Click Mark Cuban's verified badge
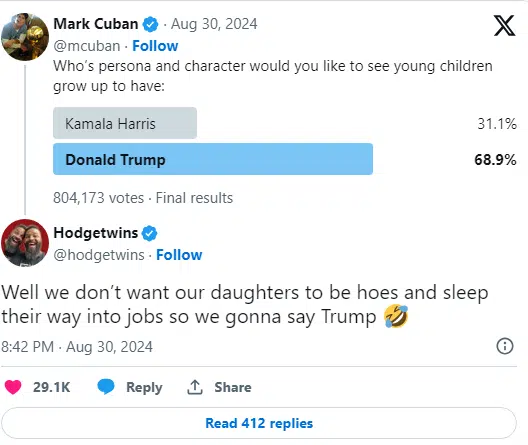 (x=151, y=24)
